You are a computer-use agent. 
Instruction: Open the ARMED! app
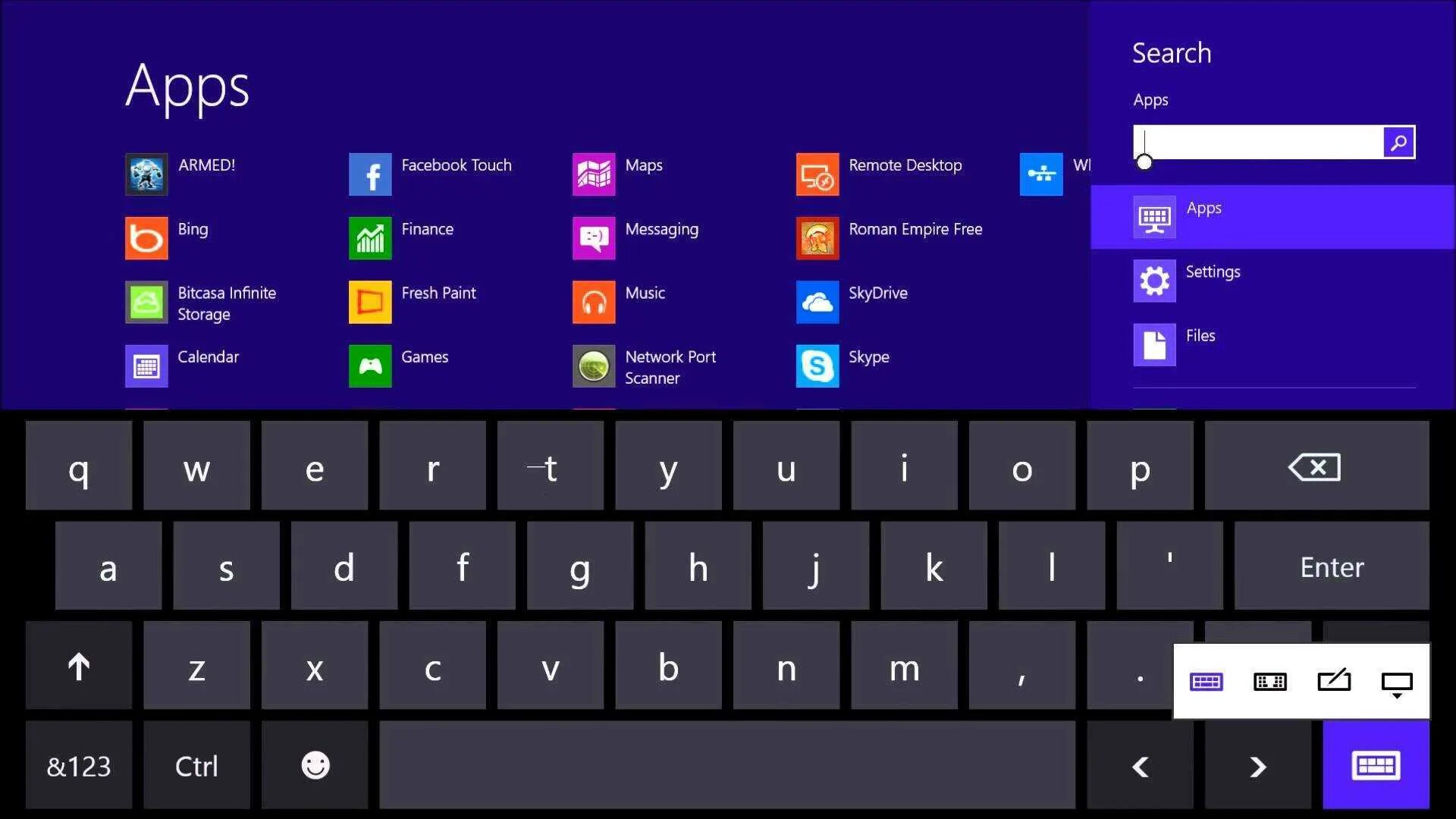[146, 174]
